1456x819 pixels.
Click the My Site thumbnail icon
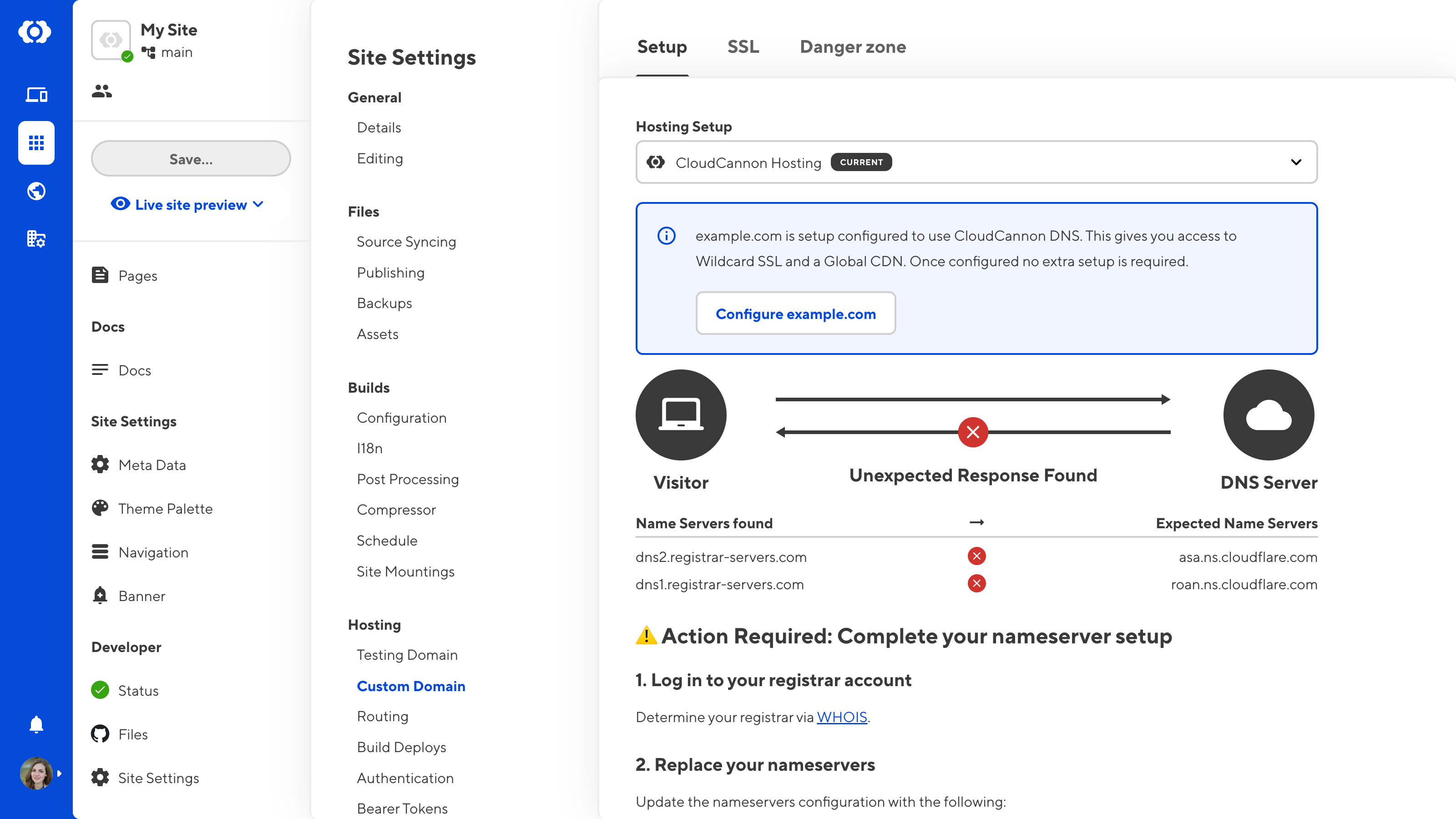click(111, 40)
